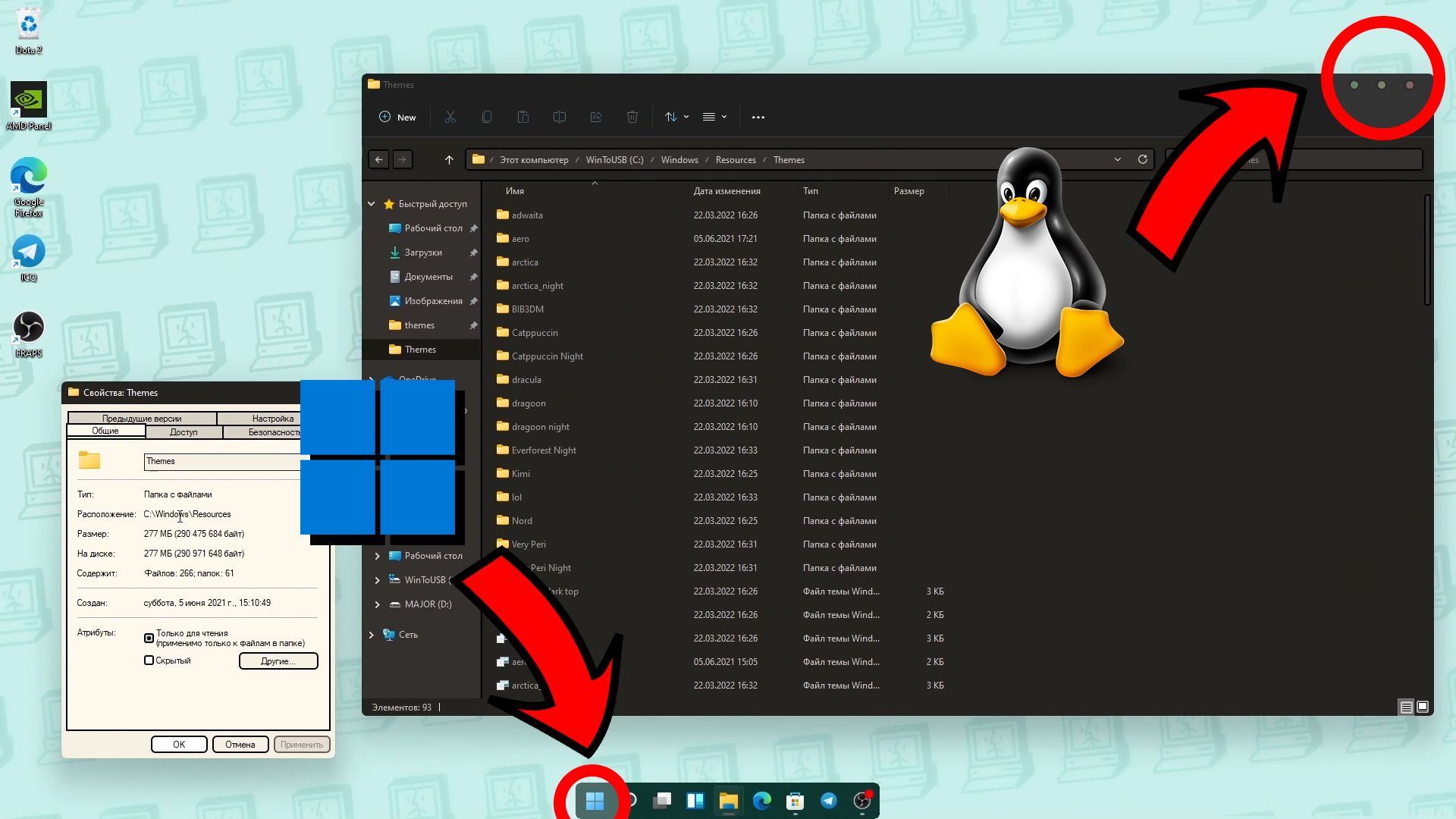This screenshot has height=819, width=1456.
Task: Click the Windows Start button in taskbar
Action: (597, 801)
